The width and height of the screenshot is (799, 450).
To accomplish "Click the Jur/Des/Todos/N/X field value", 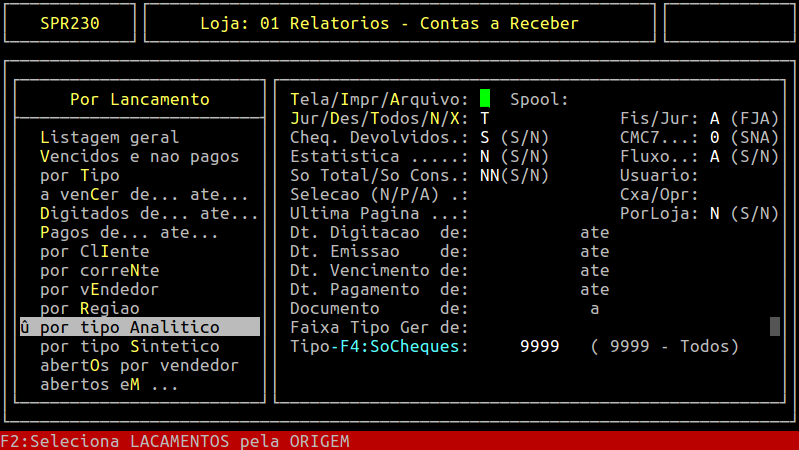I will pos(485,118).
